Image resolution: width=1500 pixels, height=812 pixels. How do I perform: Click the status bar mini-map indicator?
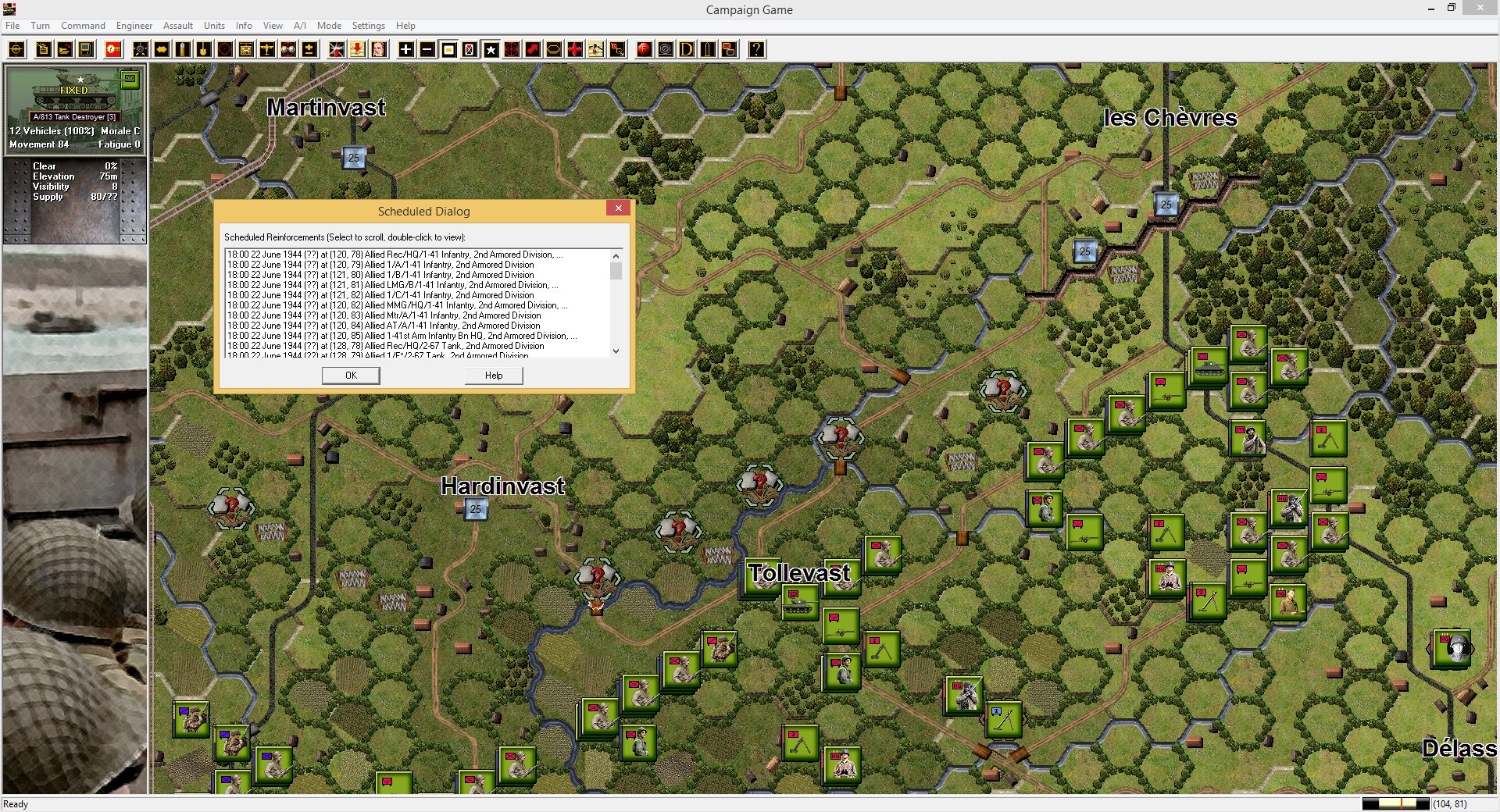coord(1395,803)
